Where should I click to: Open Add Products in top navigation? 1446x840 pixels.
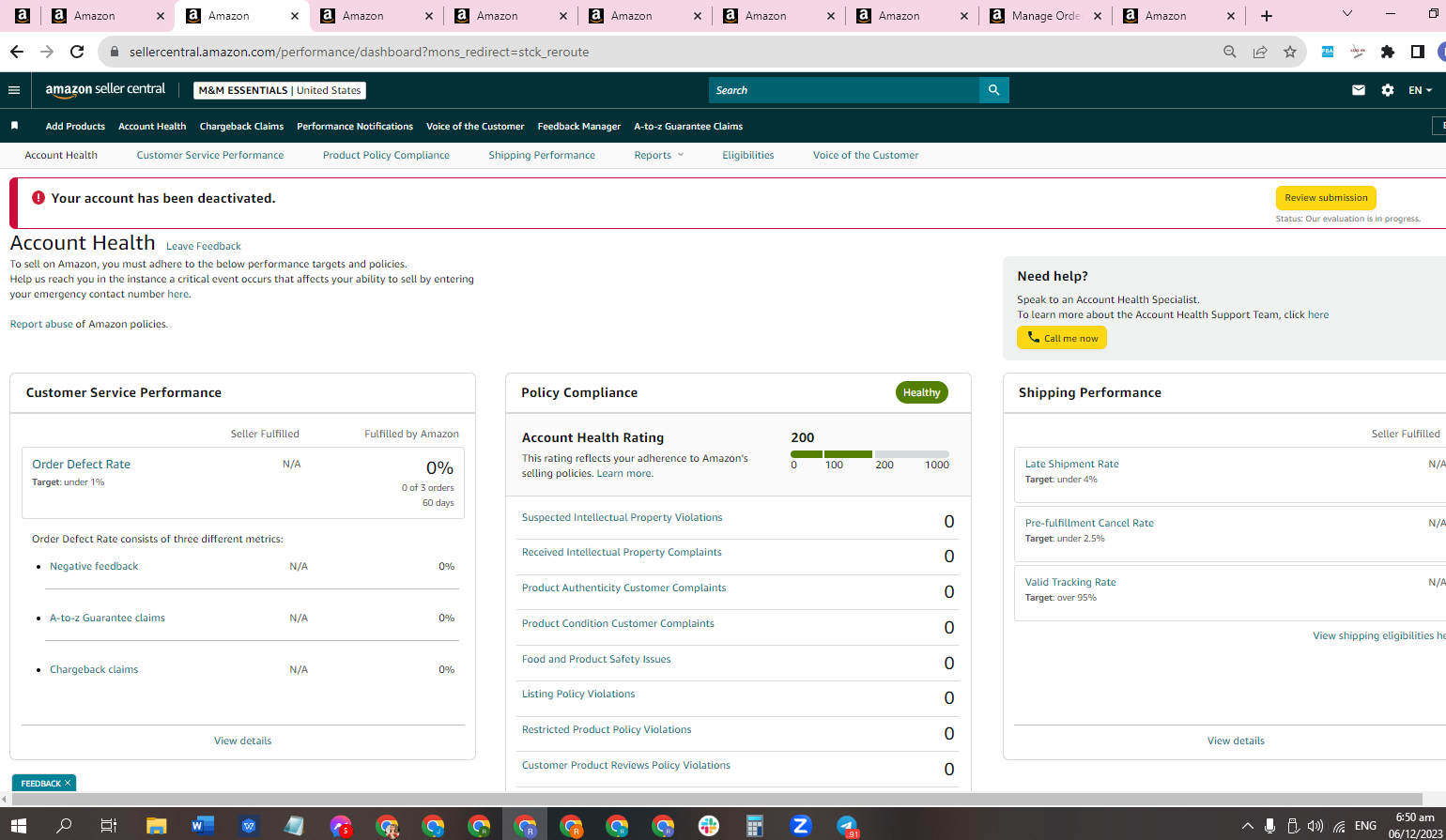75,126
